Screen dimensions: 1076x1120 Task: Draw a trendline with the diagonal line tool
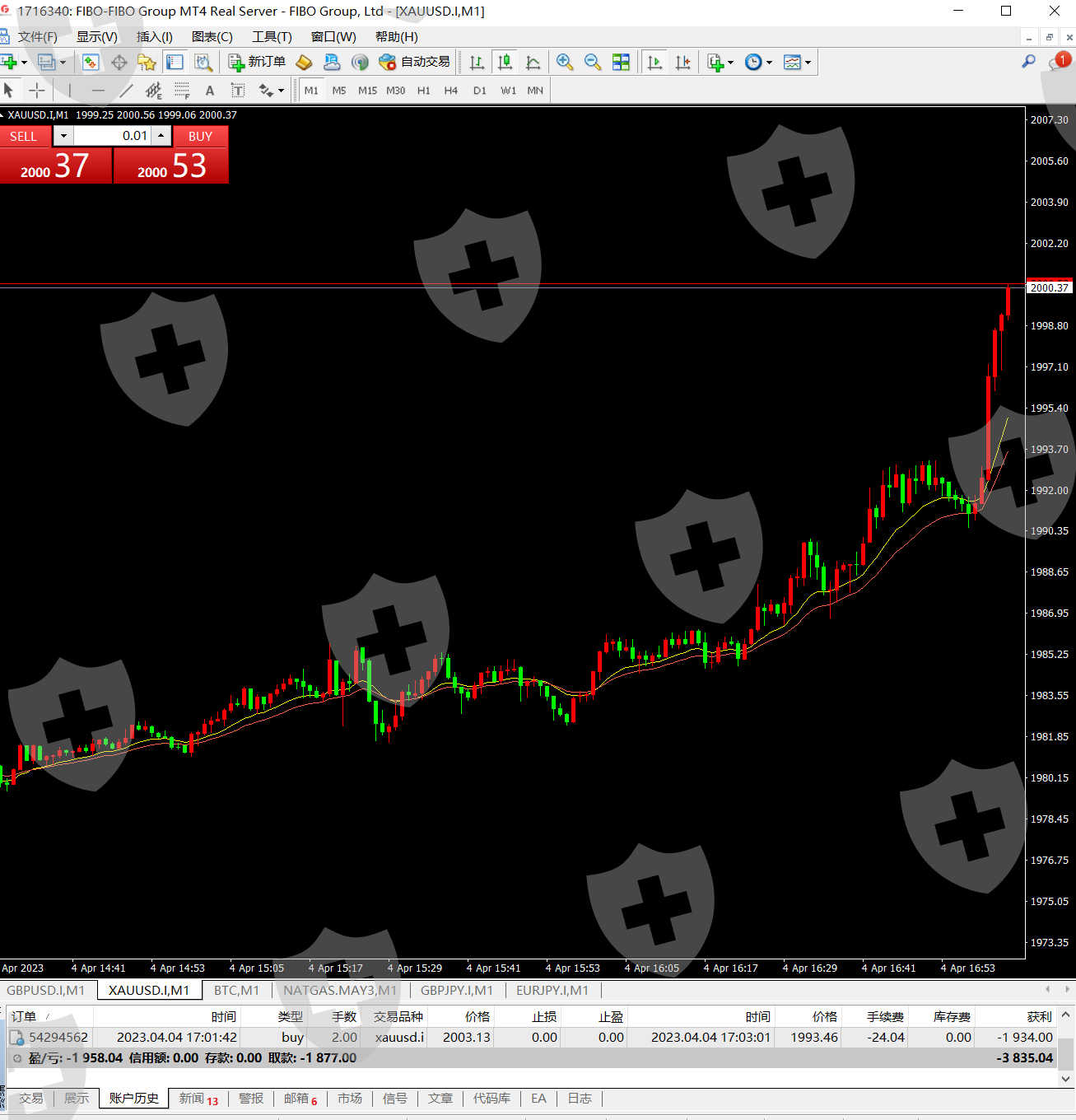tap(126, 91)
